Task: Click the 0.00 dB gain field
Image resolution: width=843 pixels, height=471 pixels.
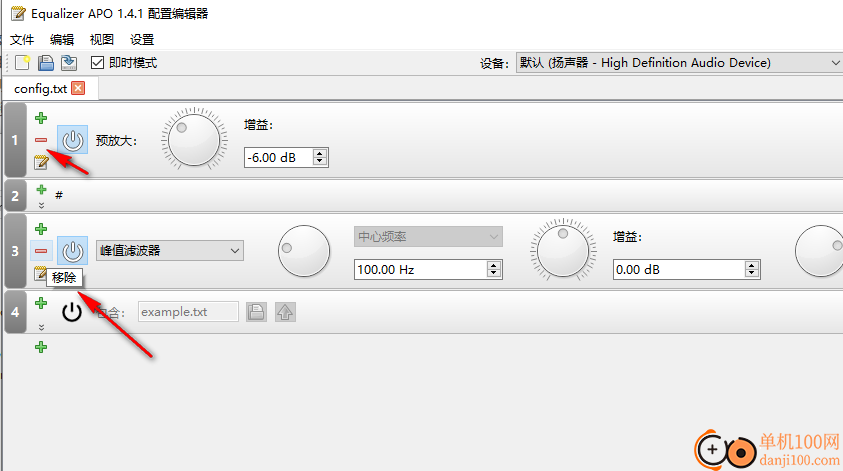Action: click(679, 269)
